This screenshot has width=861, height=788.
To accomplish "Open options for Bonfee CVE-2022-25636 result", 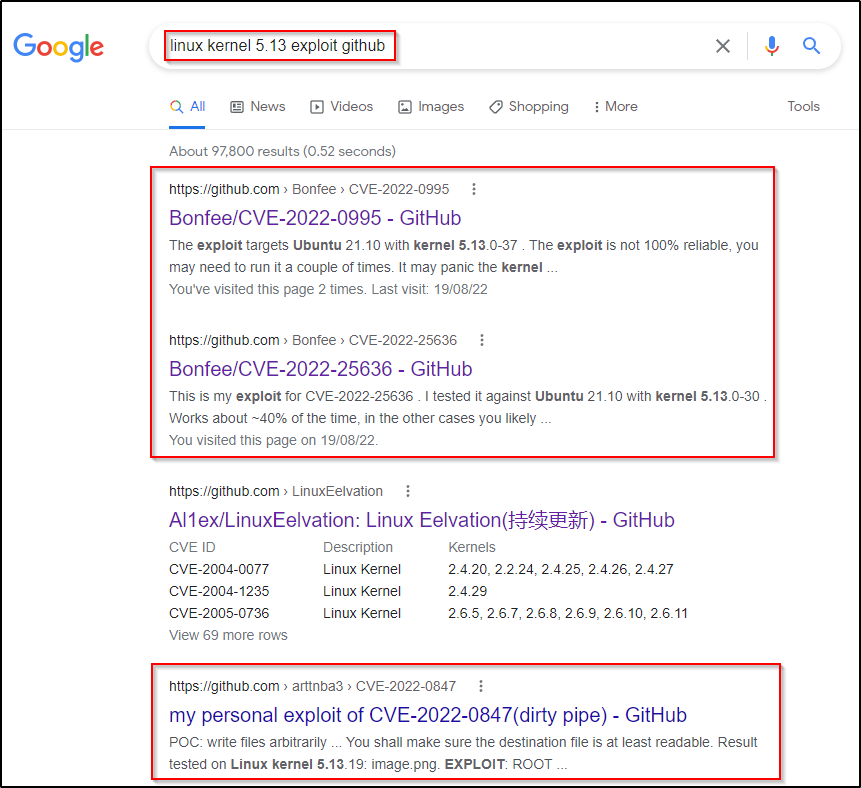I will (x=482, y=340).
